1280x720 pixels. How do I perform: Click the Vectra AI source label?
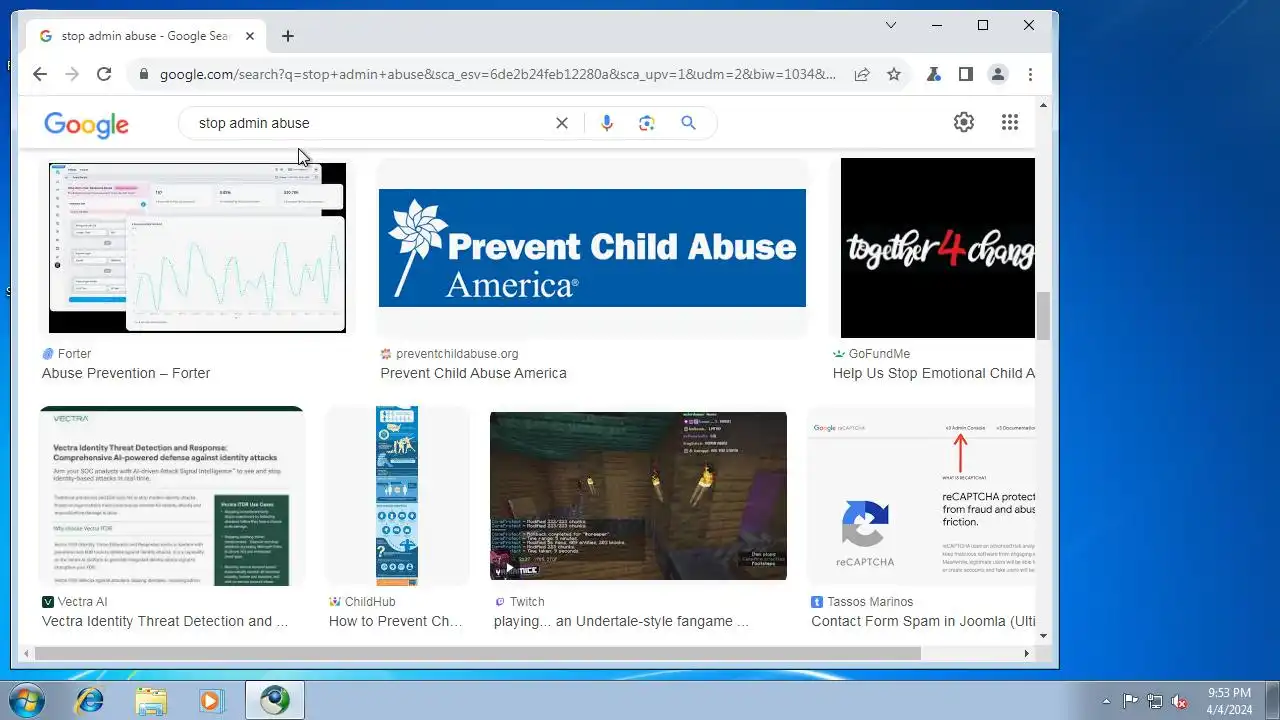pos(82,602)
